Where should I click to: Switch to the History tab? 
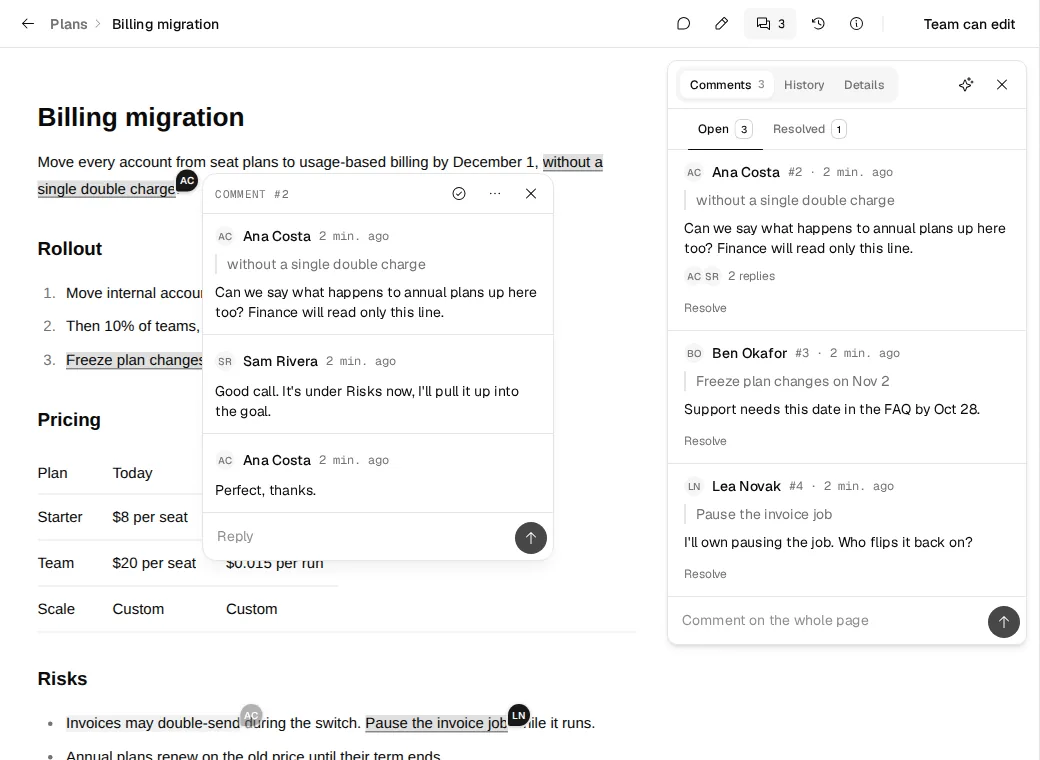coord(804,85)
